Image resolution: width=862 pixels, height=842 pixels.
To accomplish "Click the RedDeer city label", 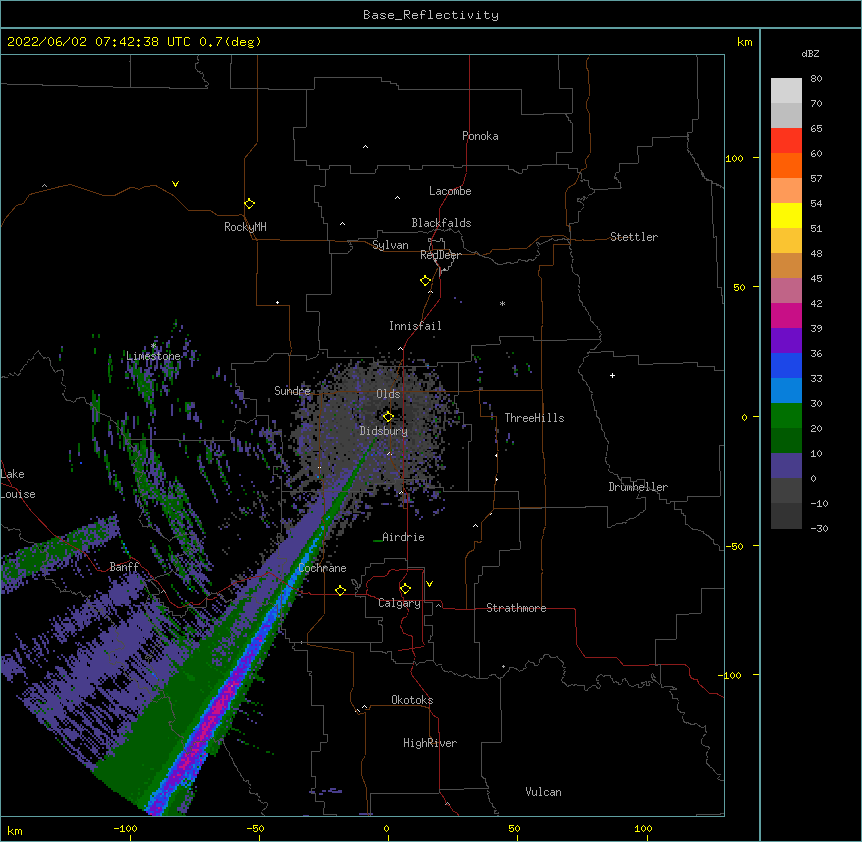I will 440,255.
